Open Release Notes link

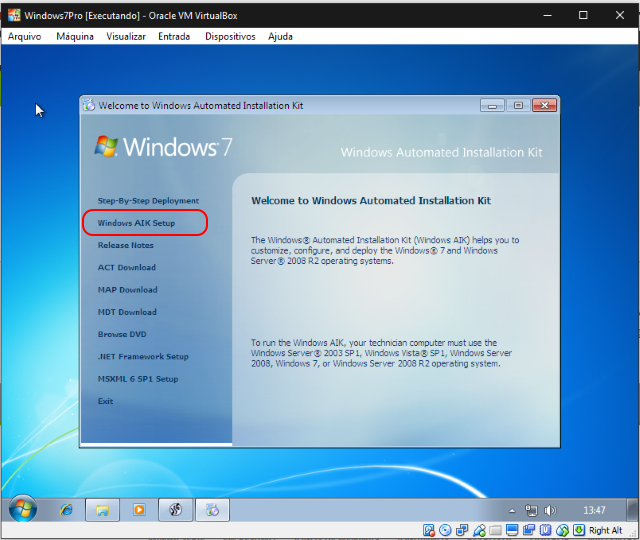click(126, 245)
